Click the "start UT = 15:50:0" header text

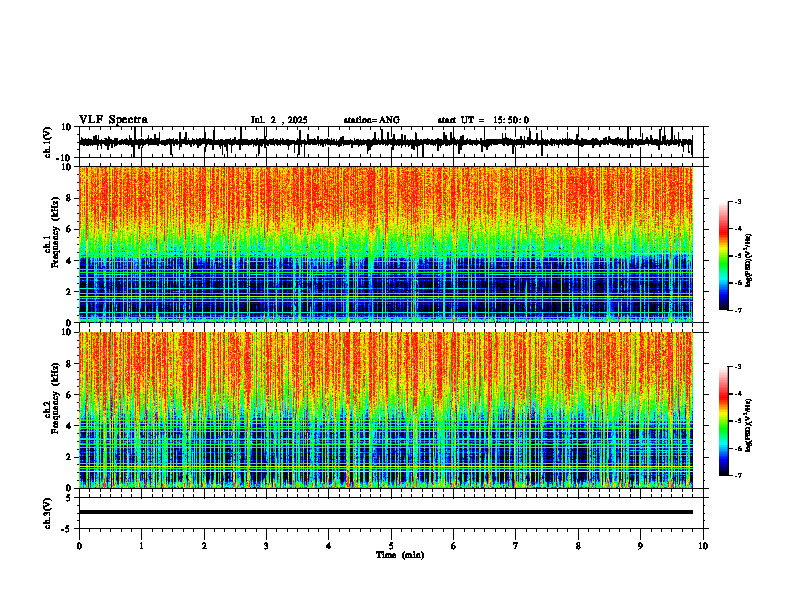point(483,120)
